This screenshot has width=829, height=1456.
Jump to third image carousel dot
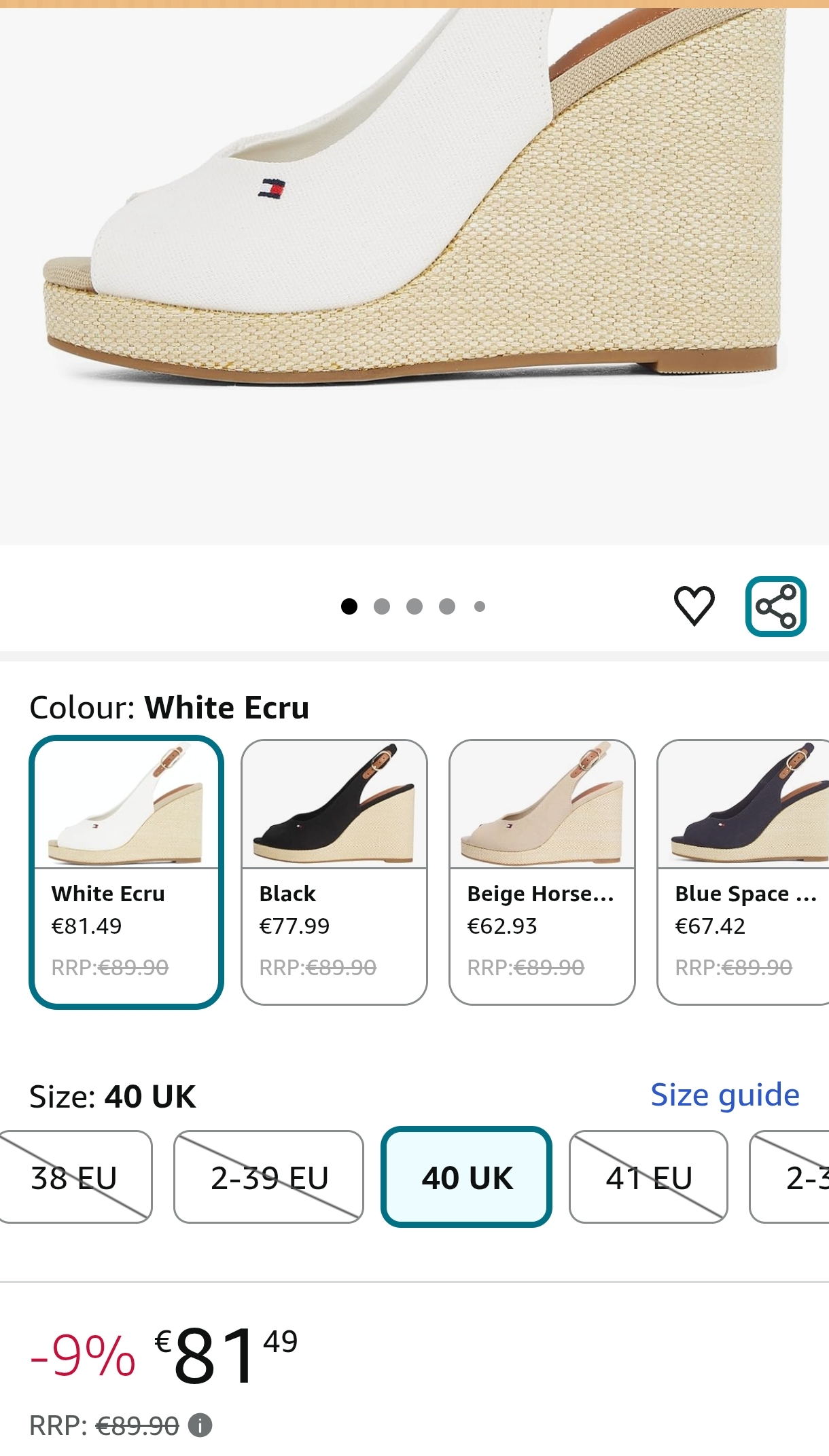[x=414, y=606]
